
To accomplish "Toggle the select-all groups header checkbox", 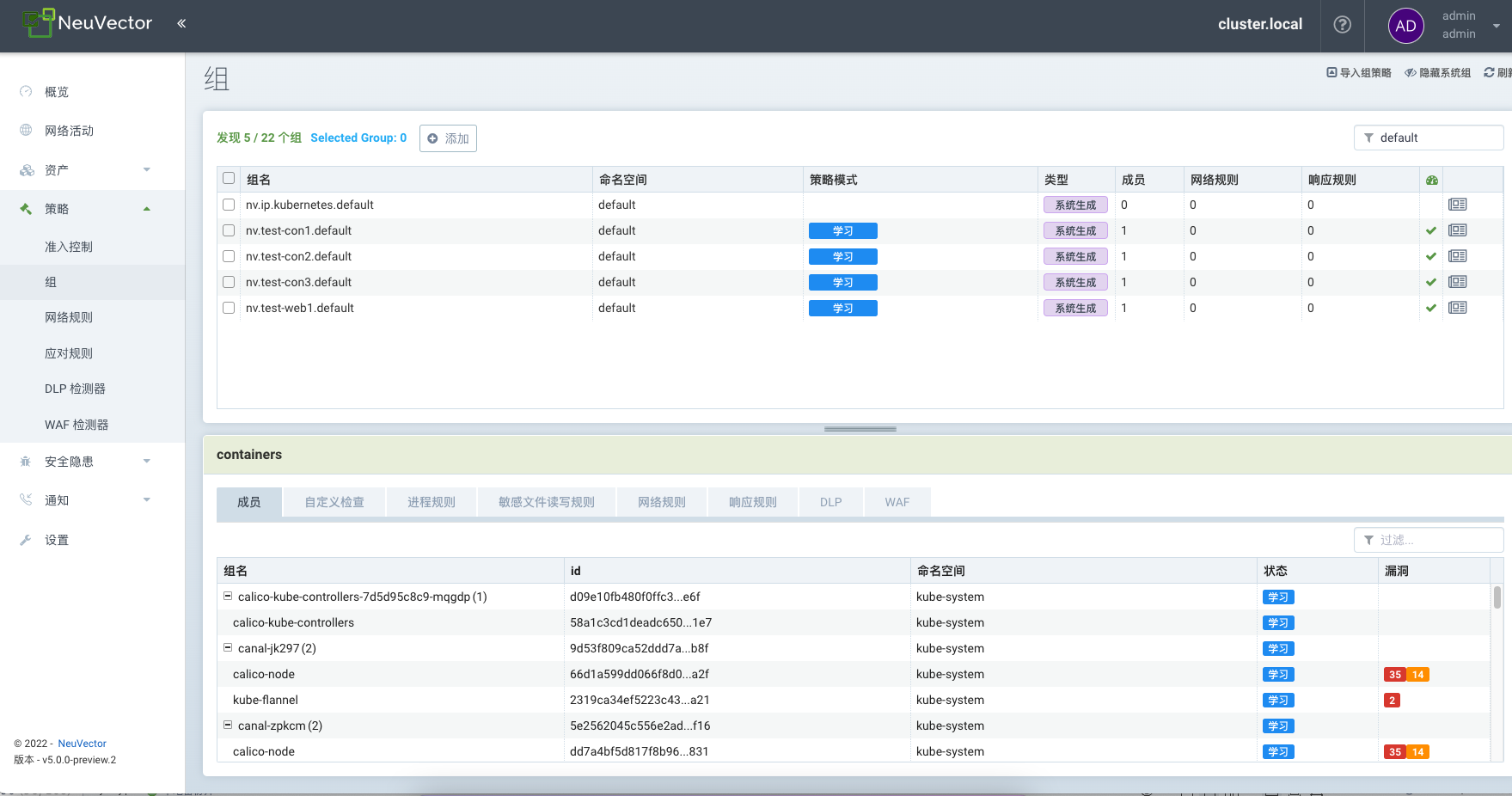I will click(229, 179).
